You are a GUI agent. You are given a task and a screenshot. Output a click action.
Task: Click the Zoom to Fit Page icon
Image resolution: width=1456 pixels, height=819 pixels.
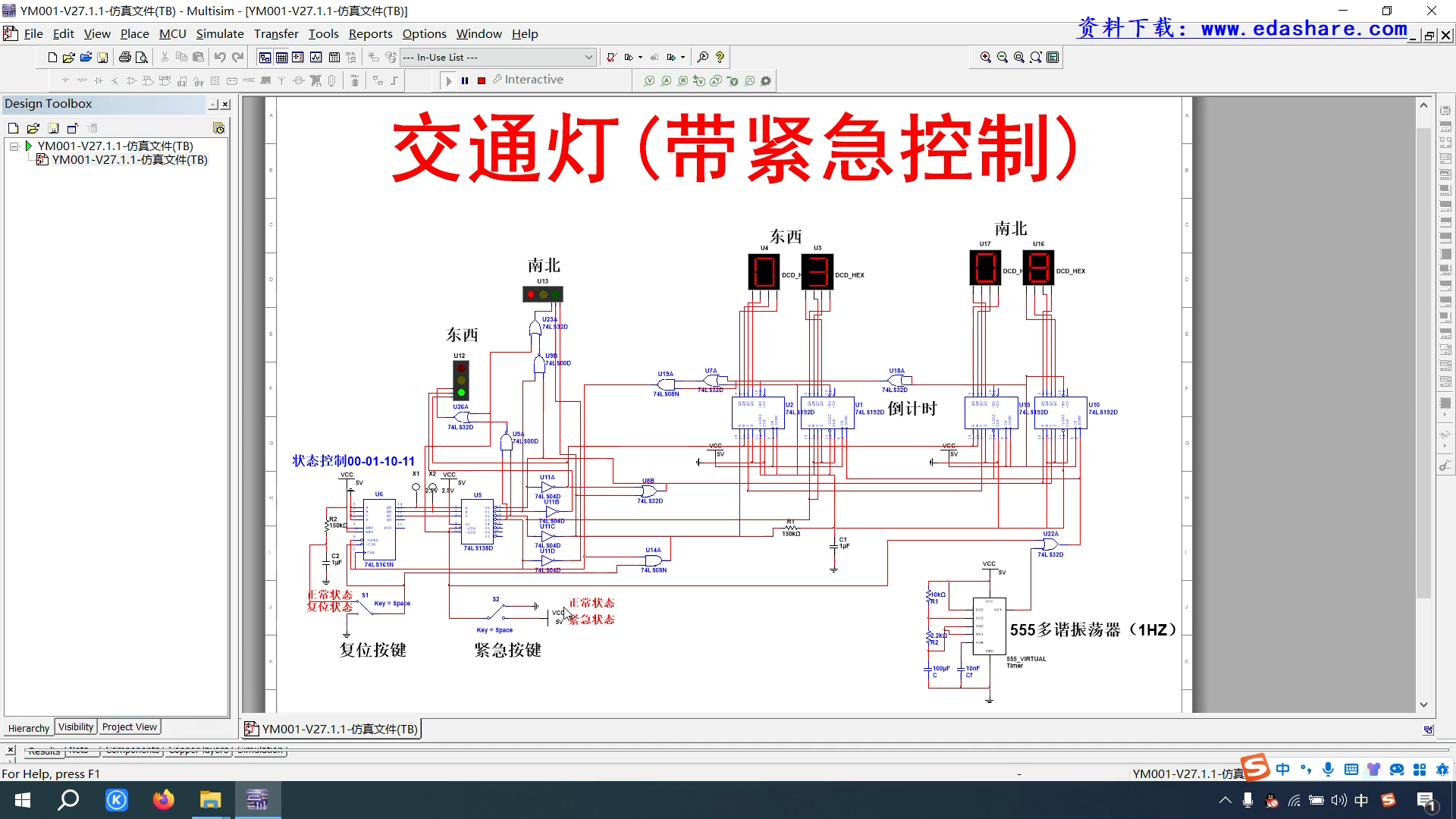click(x=1036, y=57)
